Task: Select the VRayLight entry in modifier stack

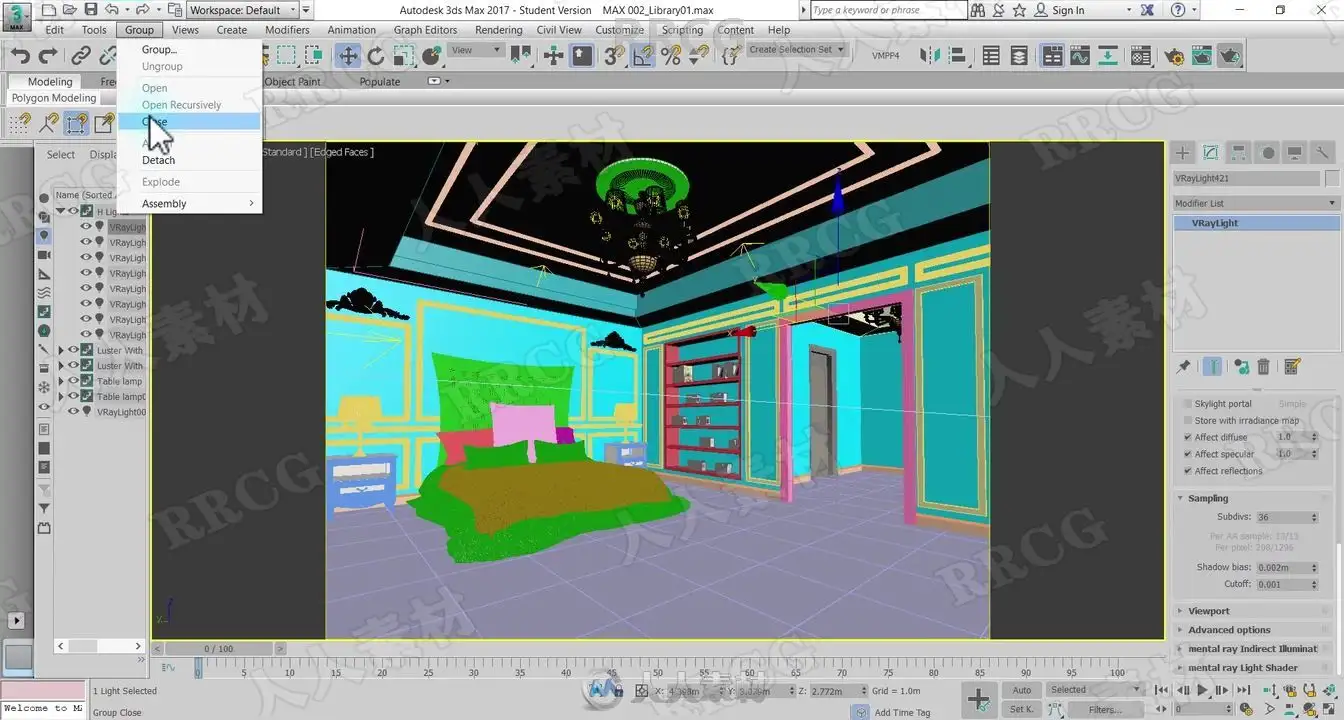Action: click(1255, 224)
